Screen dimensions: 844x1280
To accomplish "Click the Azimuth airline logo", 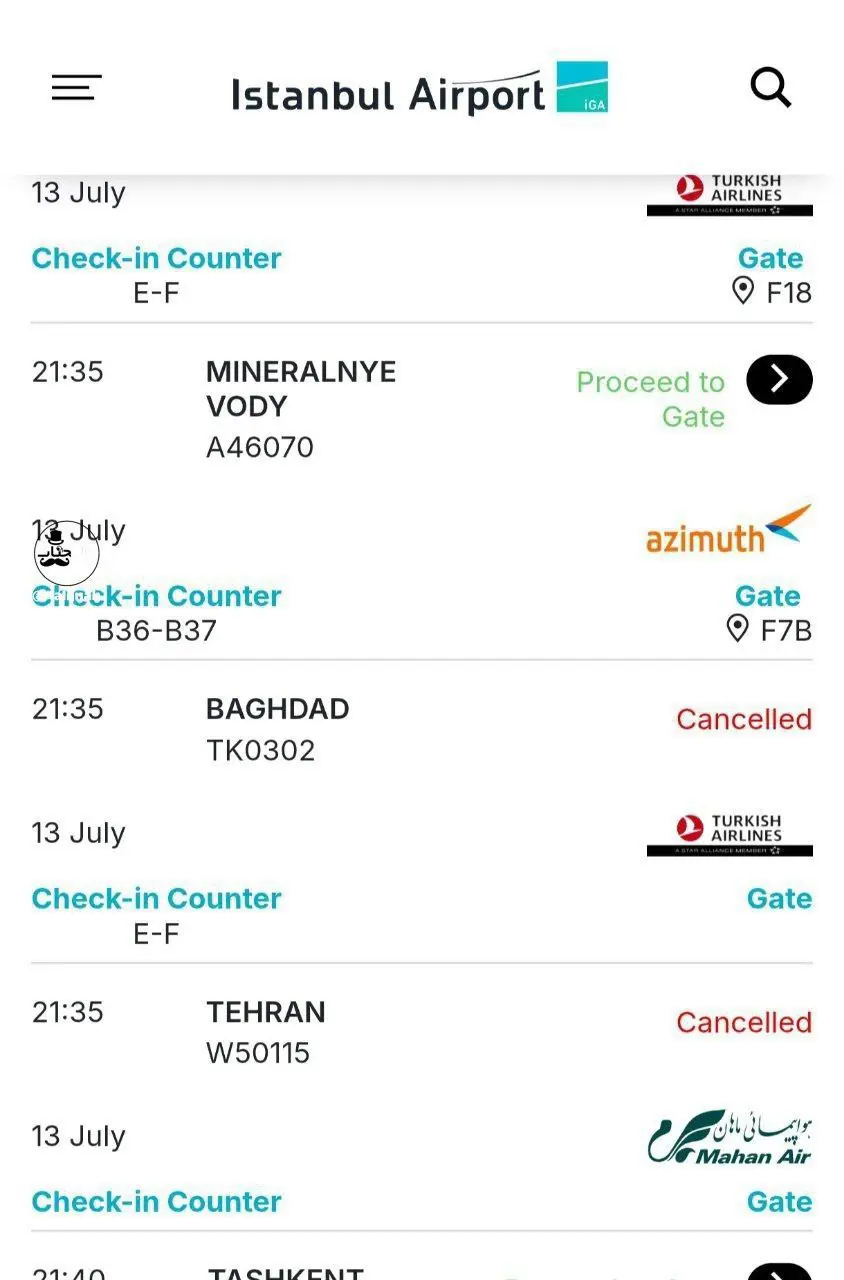I will tap(729, 531).
